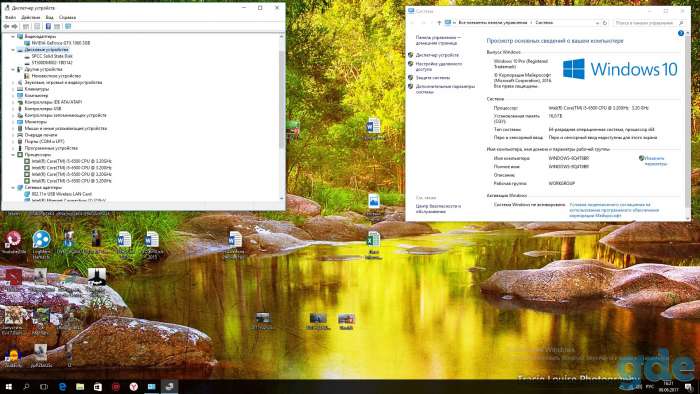Click the refresh button in System address bar
Screen dimensions: 700x394
(605, 23)
